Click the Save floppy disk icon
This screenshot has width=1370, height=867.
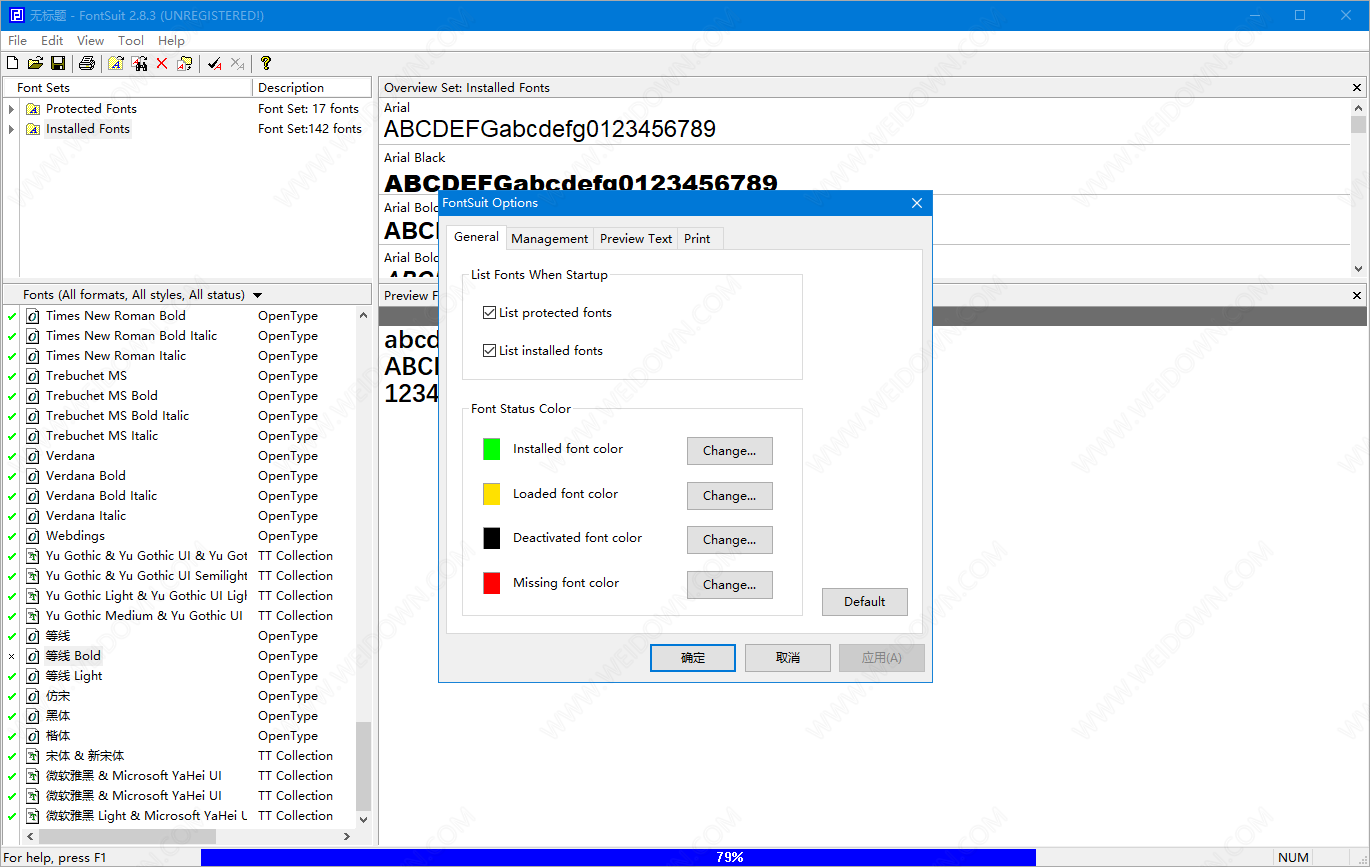(58, 64)
